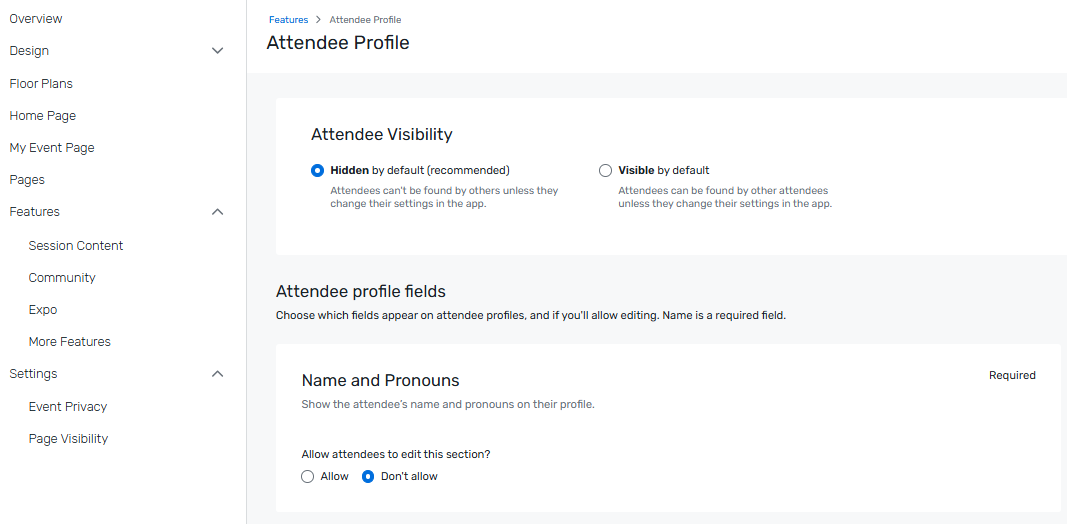Go to Floor Plans page
The width and height of the screenshot is (1067, 524).
click(x=41, y=84)
